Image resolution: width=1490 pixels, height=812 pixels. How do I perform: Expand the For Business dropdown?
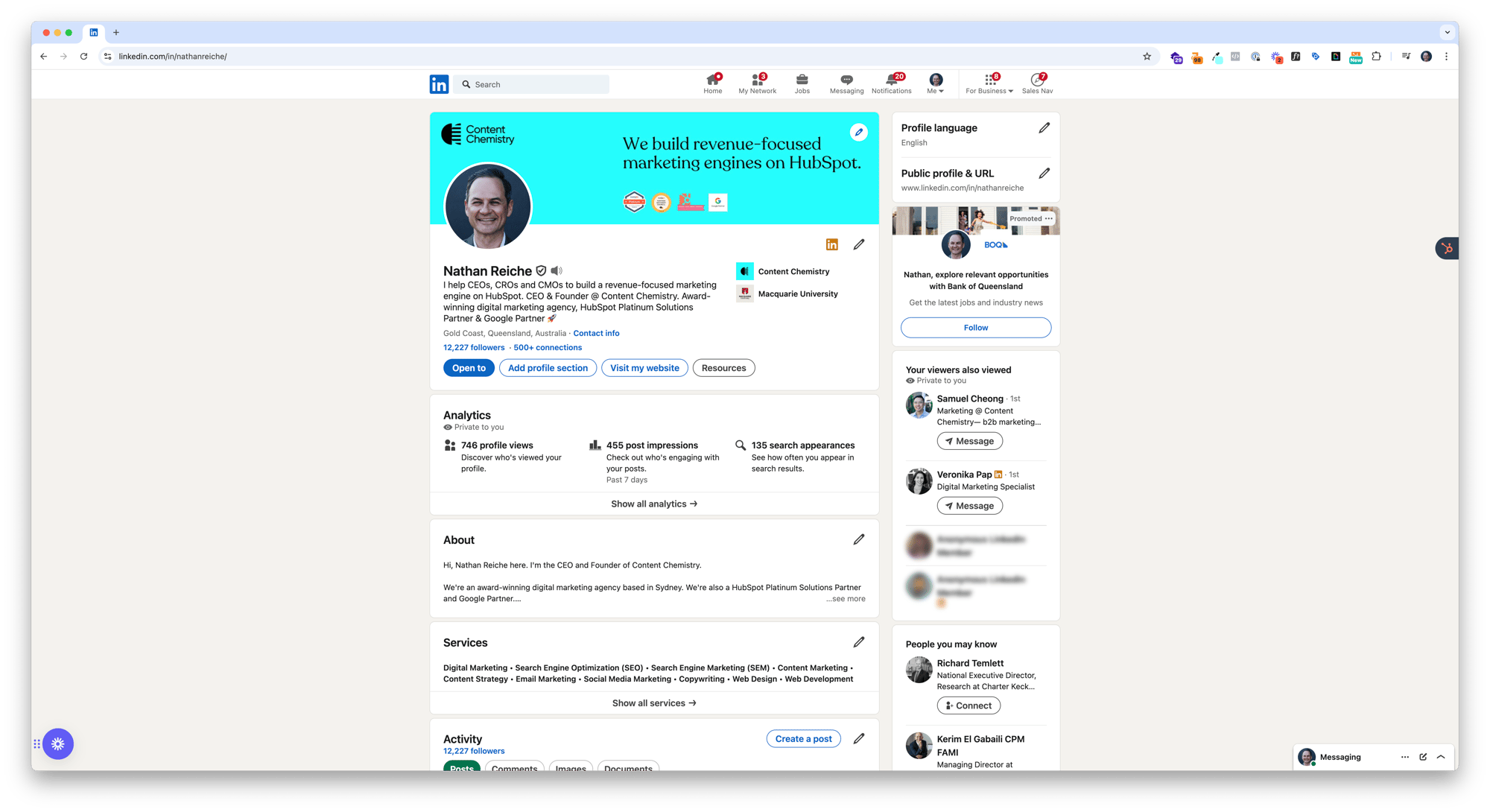pyautogui.click(x=989, y=83)
